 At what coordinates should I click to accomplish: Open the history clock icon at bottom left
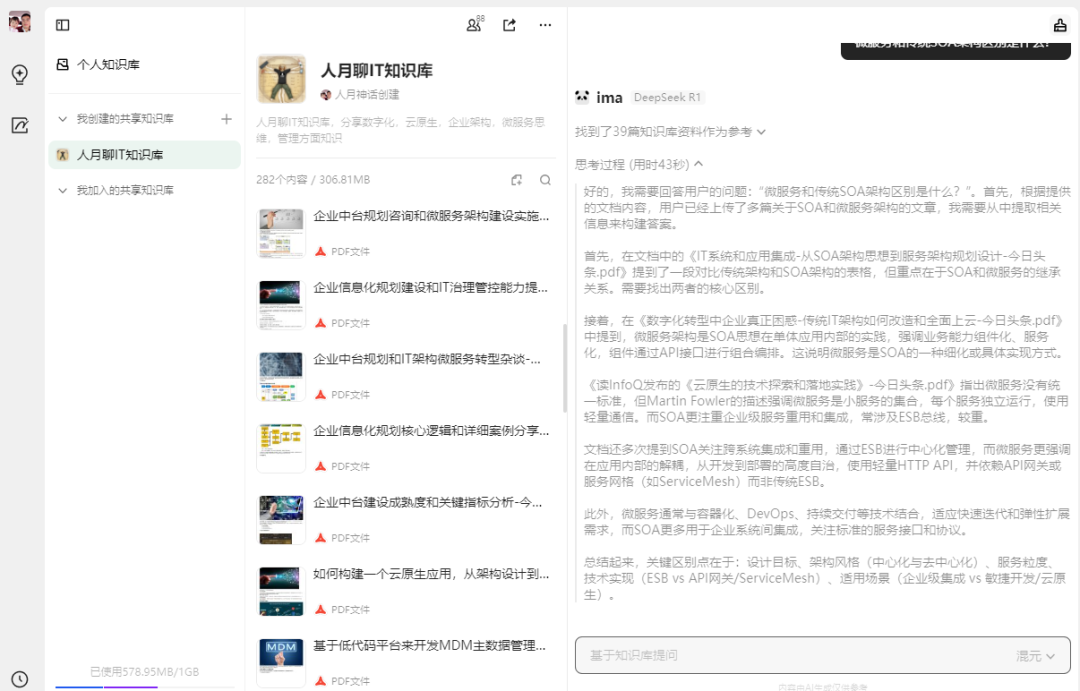(x=20, y=679)
